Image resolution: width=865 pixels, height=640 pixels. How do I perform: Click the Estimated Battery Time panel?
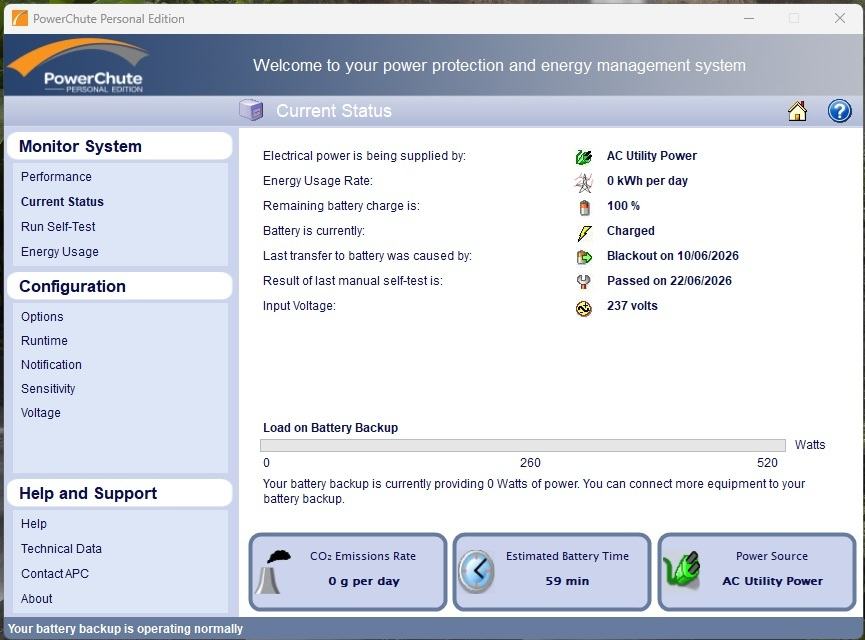pos(552,572)
